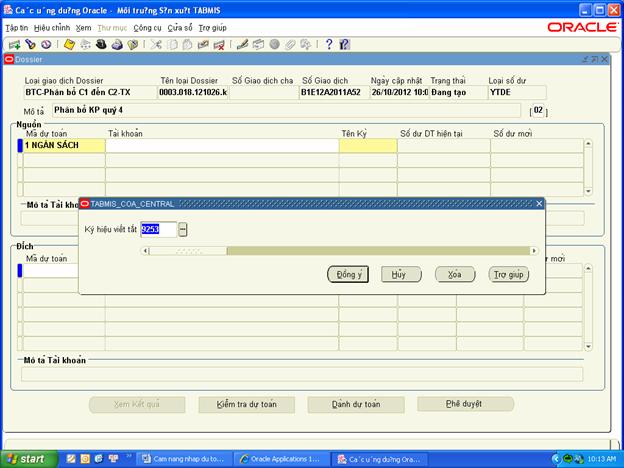
Task: Click the Số Giao dịch B1E12A2011A52 field
Action: click(x=333, y=92)
